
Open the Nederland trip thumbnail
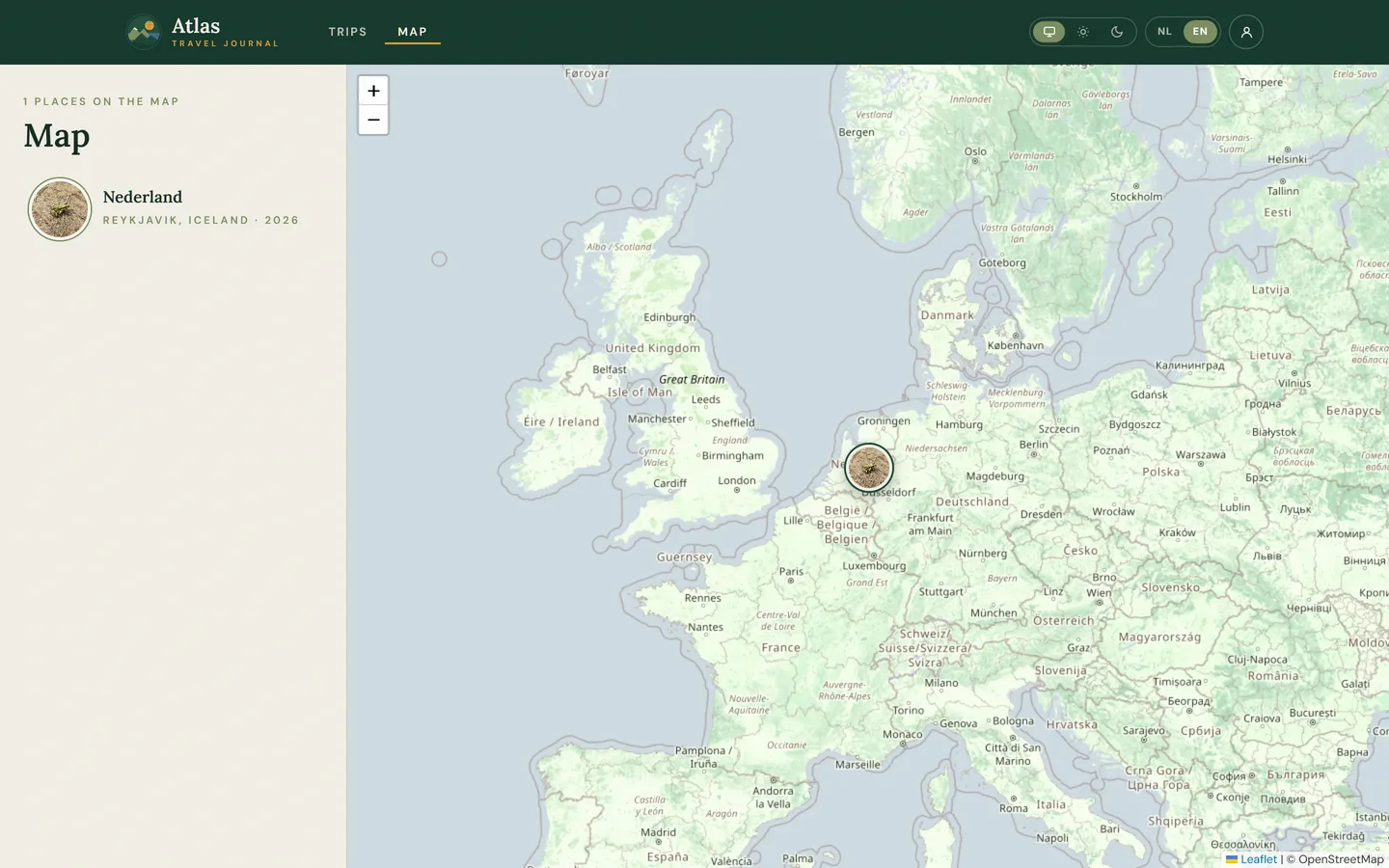(x=60, y=209)
